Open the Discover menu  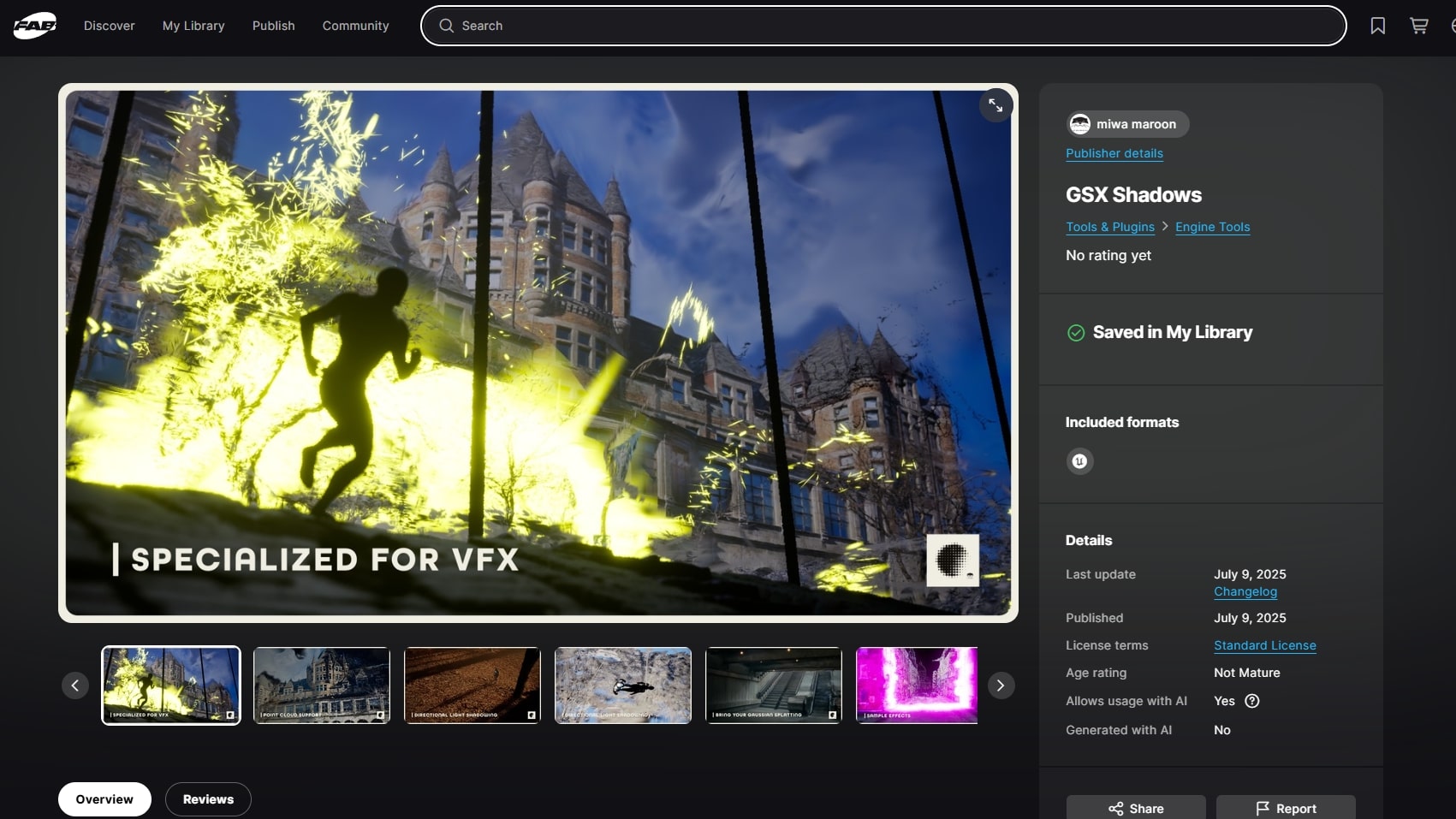coord(110,26)
